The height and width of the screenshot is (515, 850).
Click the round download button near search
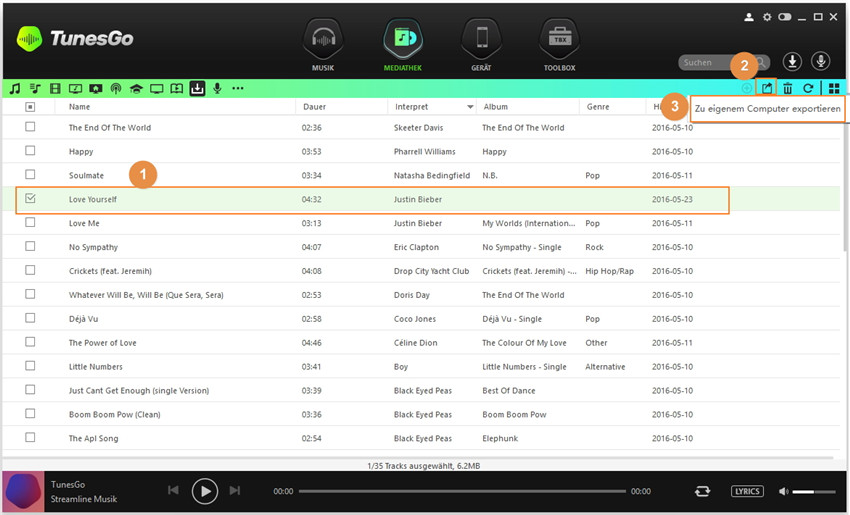792,62
